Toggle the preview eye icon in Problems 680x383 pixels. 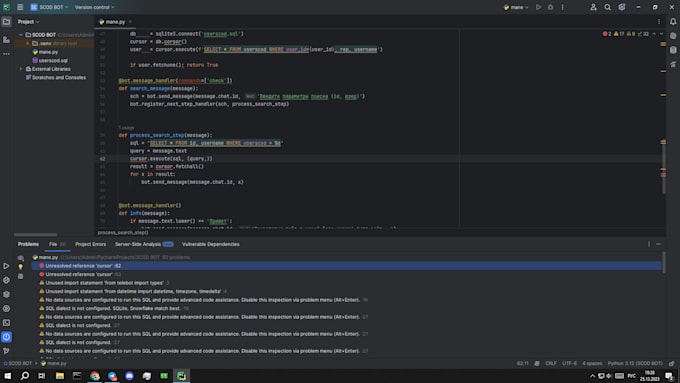(20, 258)
